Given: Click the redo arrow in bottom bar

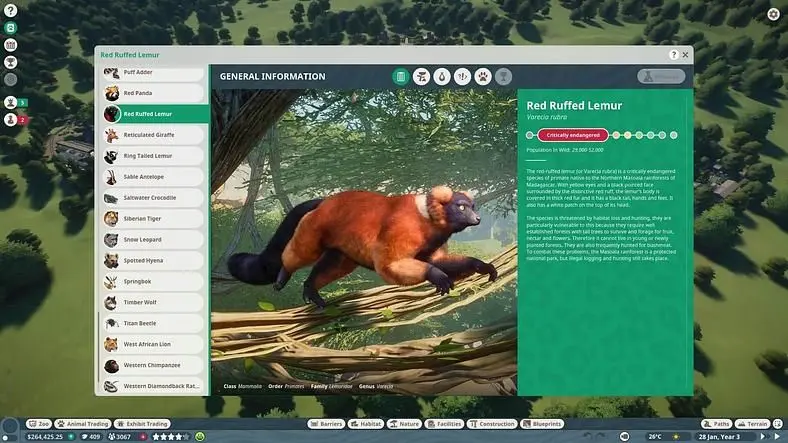Looking at the screenshot, I should [602, 437].
